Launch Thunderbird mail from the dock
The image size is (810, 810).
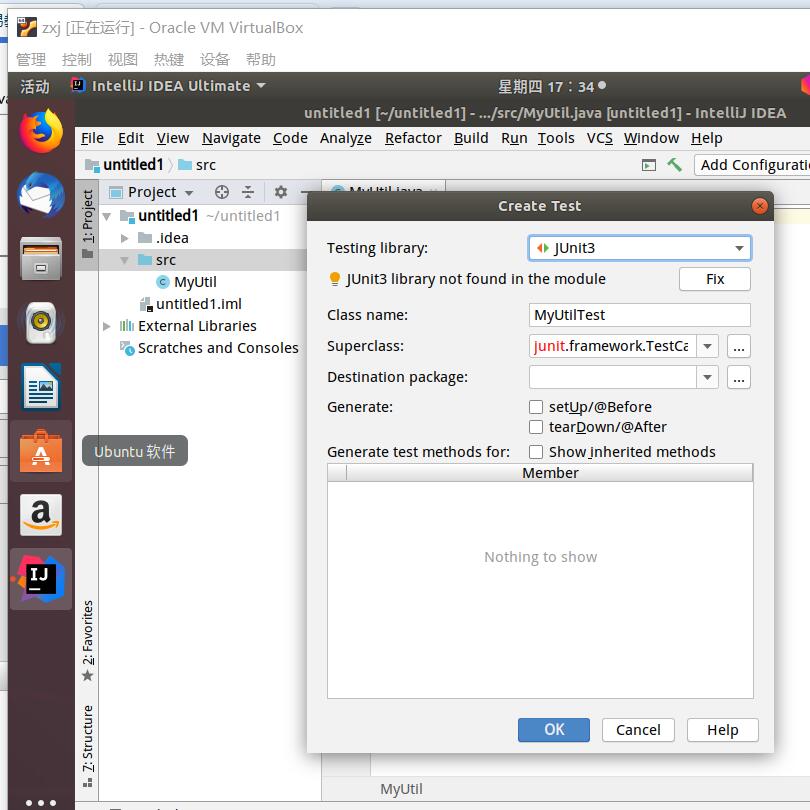point(41,195)
